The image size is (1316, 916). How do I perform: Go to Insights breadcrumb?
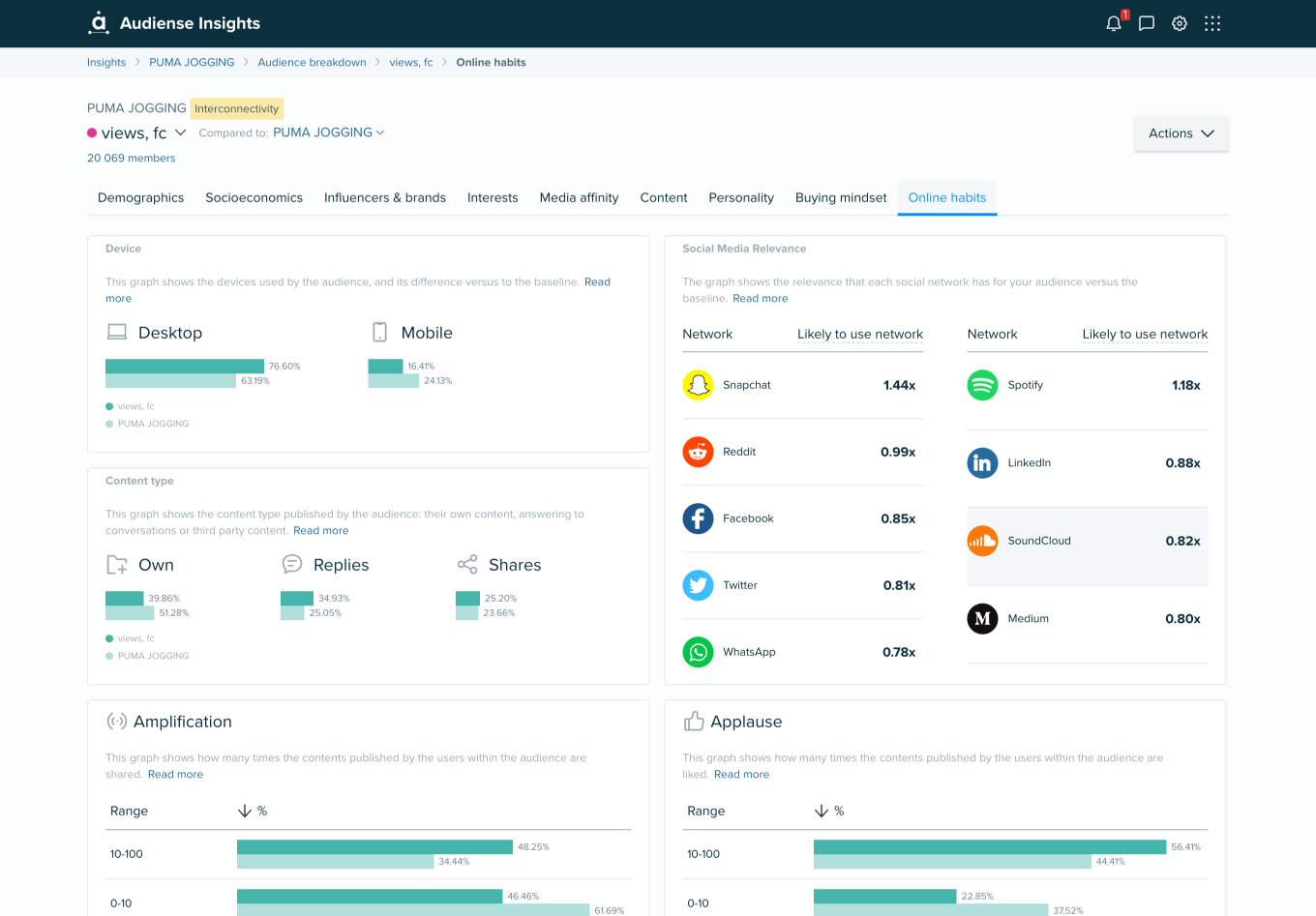[x=106, y=62]
